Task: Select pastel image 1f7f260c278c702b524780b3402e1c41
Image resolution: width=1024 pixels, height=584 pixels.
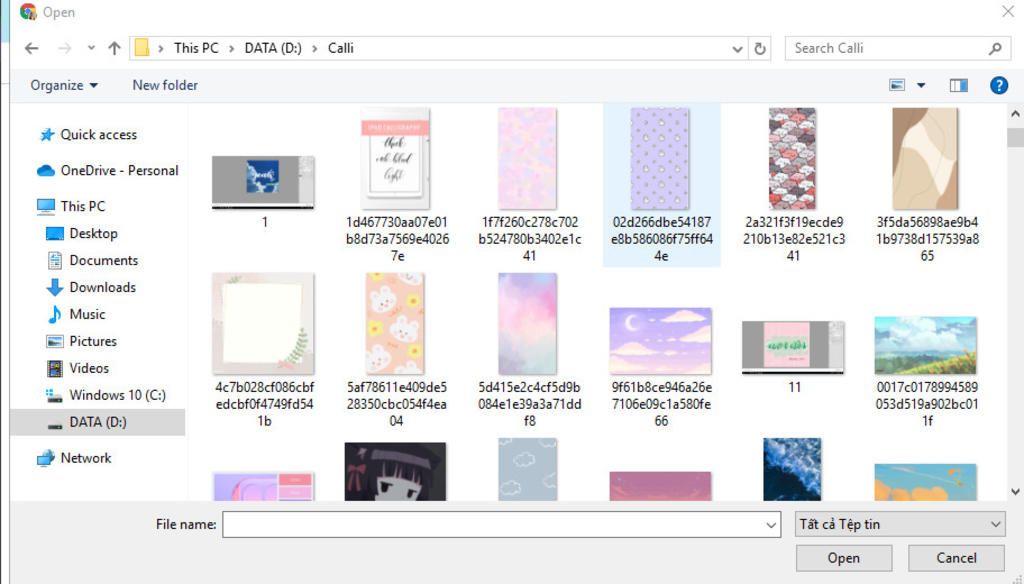Action: tap(529, 186)
